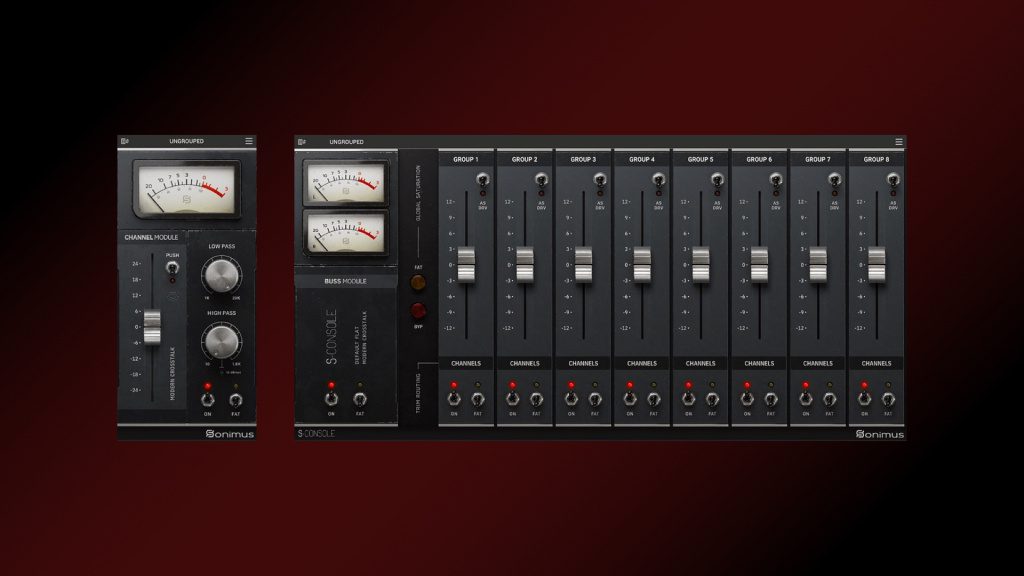Click the group icon atop the Buss Module plugin
This screenshot has height=576, width=1024.
coord(302,142)
